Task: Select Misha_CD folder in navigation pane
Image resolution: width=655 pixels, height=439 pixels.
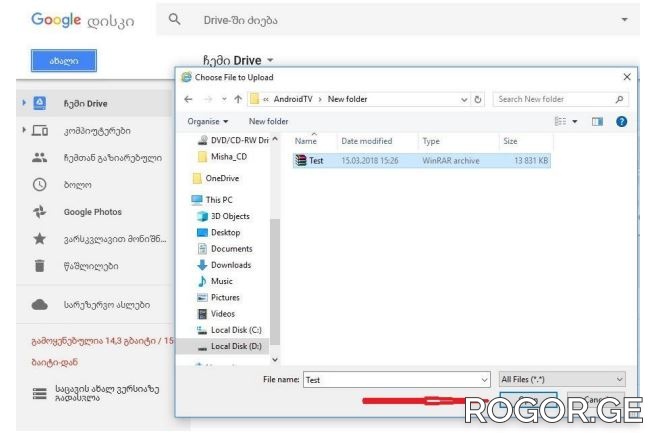Action: 223,157
